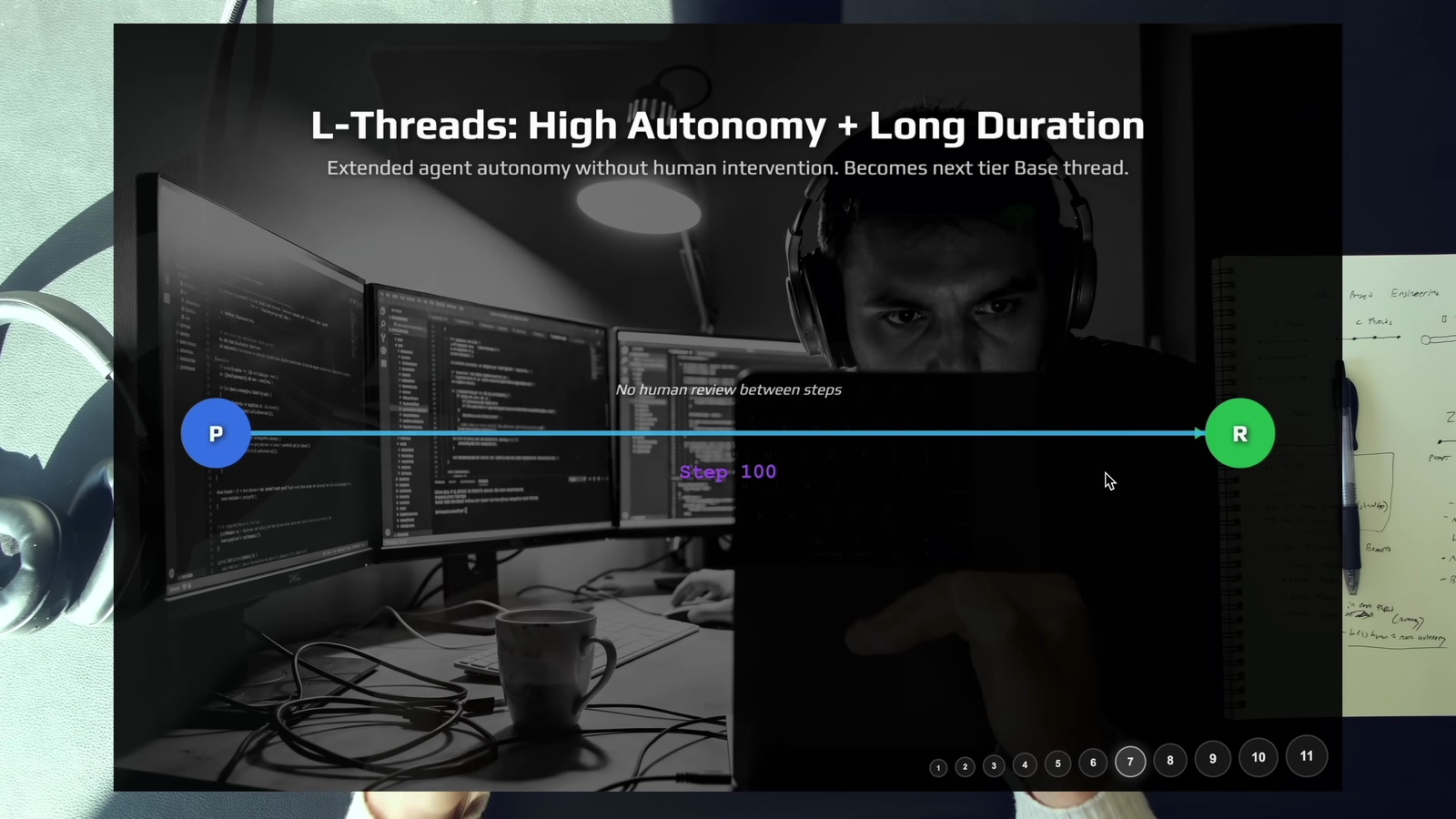Screen dimensions: 1456x819
Task: Go to last slide 11
Action: tap(1307, 756)
